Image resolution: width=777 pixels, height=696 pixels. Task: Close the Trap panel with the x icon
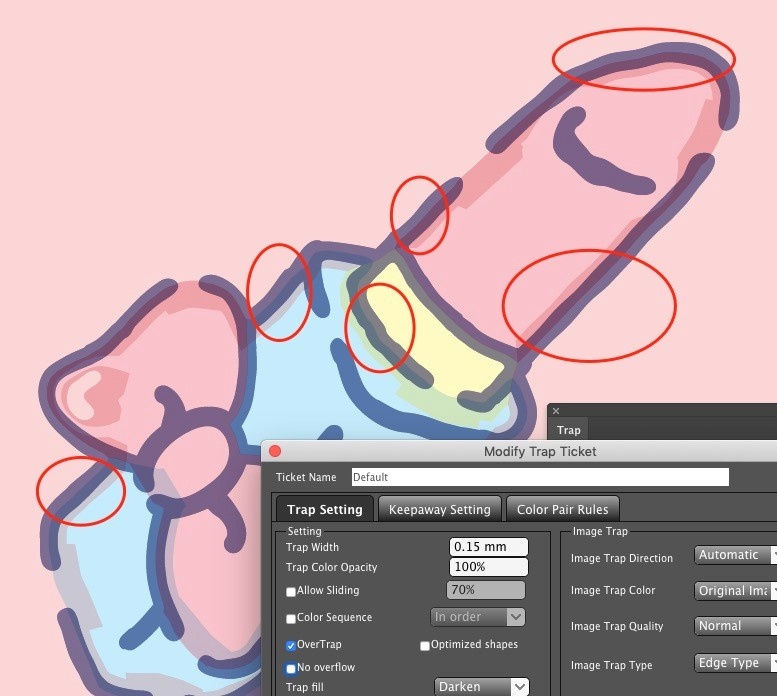(556, 411)
